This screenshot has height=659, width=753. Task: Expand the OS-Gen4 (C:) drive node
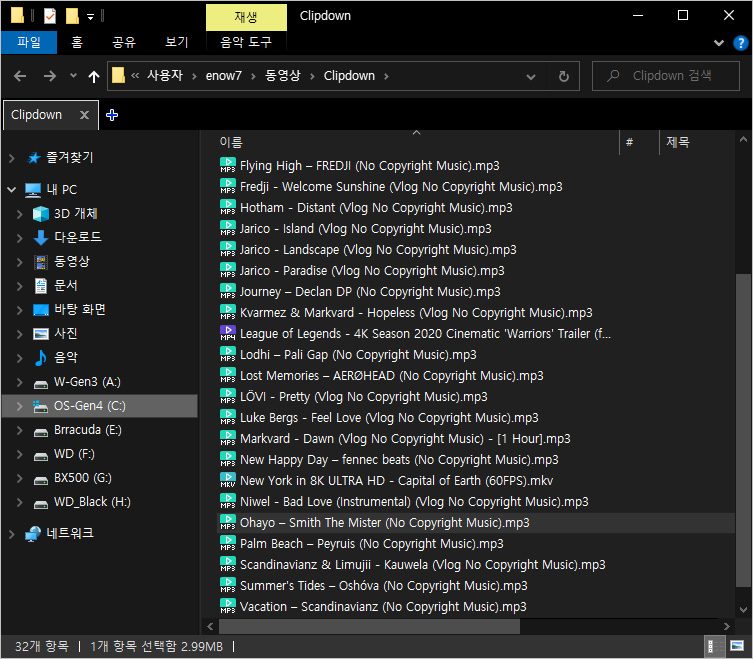point(20,406)
